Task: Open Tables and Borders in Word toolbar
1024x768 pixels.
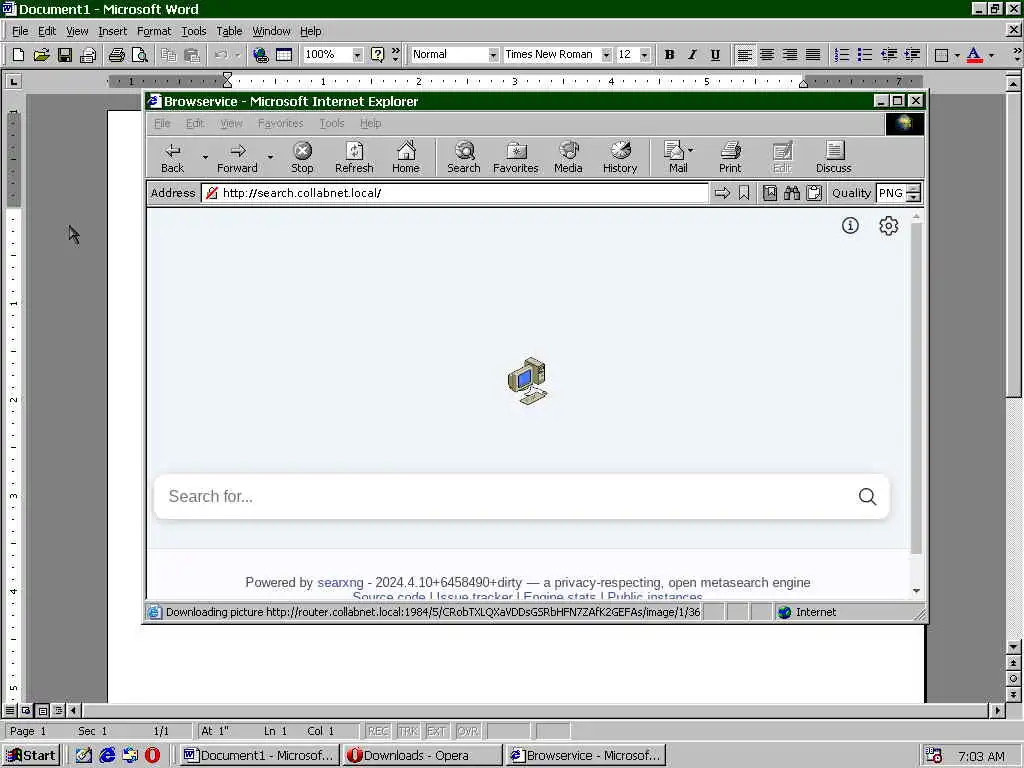Action: [284, 55]
